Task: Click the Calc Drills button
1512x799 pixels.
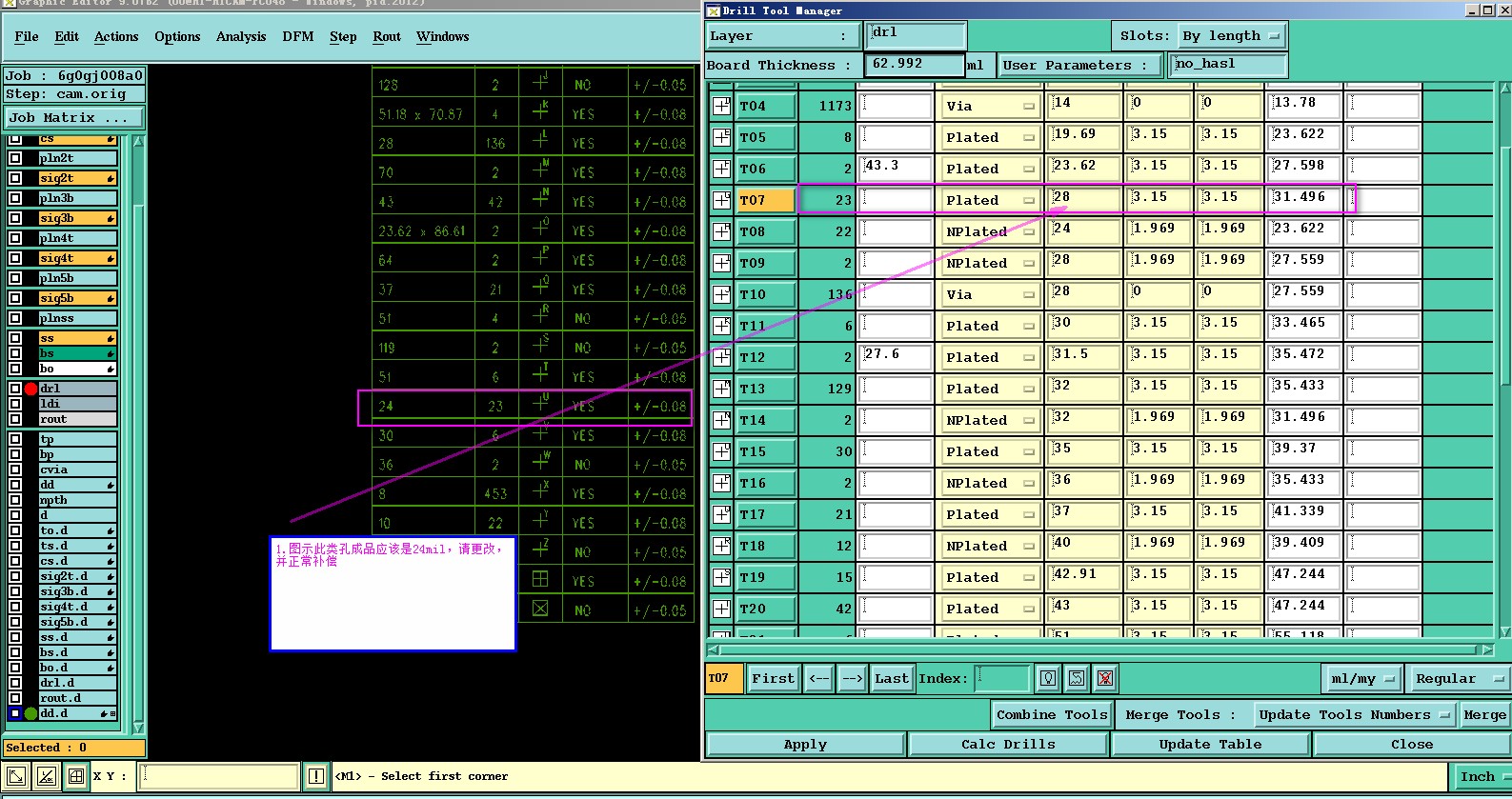Action: click(x=1008, y=745)
